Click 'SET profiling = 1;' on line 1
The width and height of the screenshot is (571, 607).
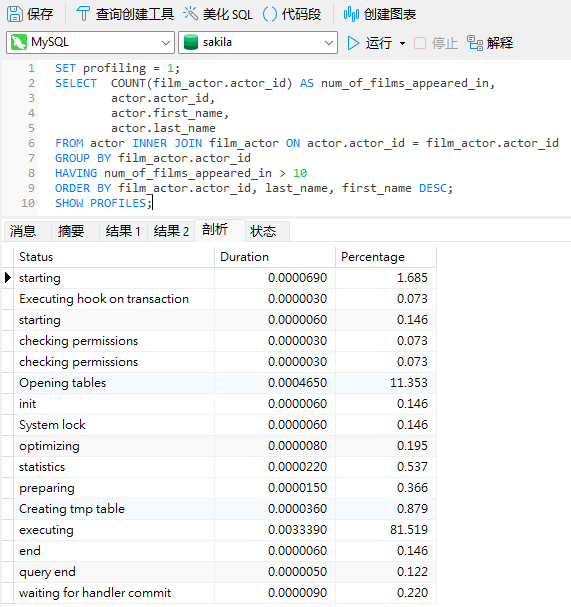click(x=117, y=68)
